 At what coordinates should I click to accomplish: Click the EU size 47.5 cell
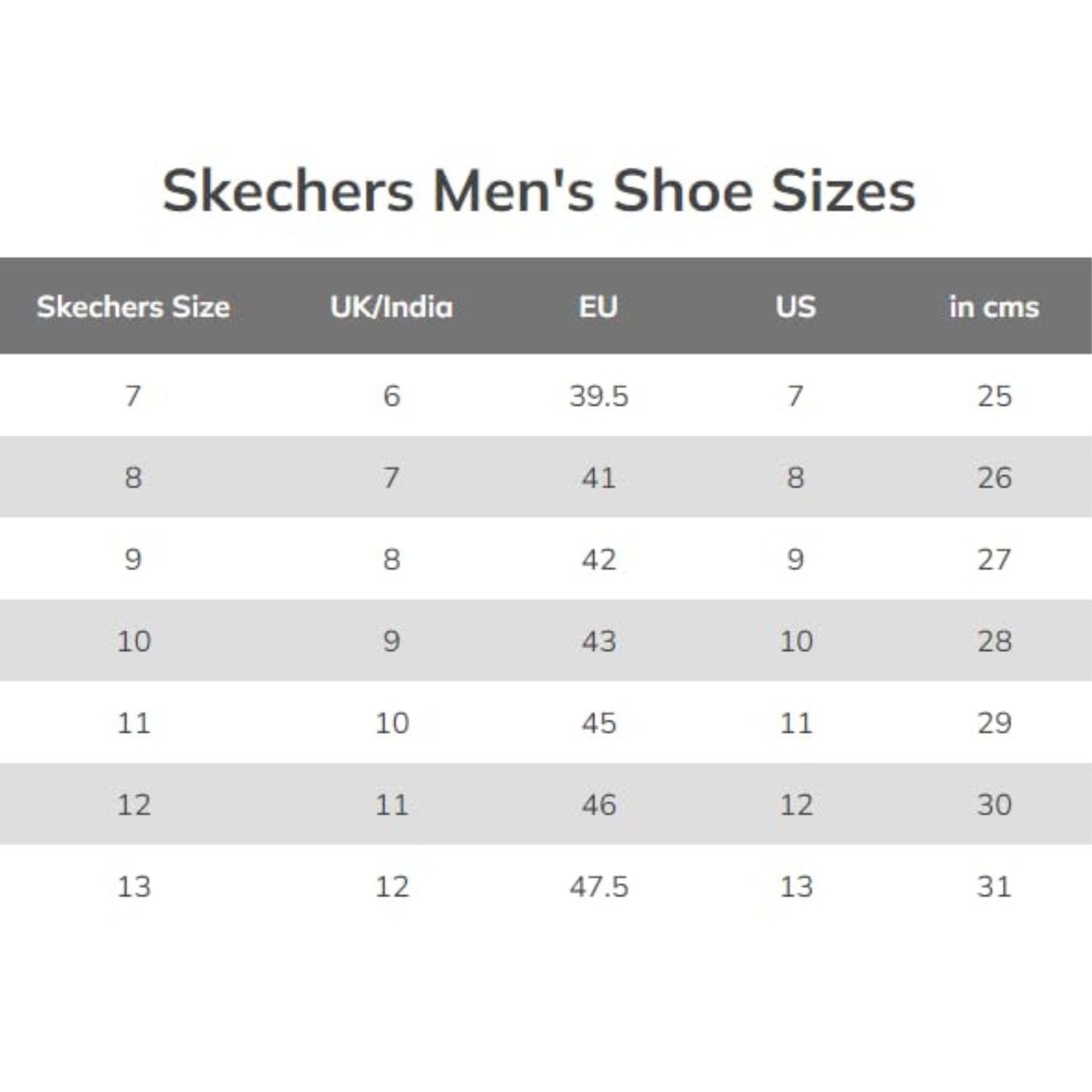[599, 886]
